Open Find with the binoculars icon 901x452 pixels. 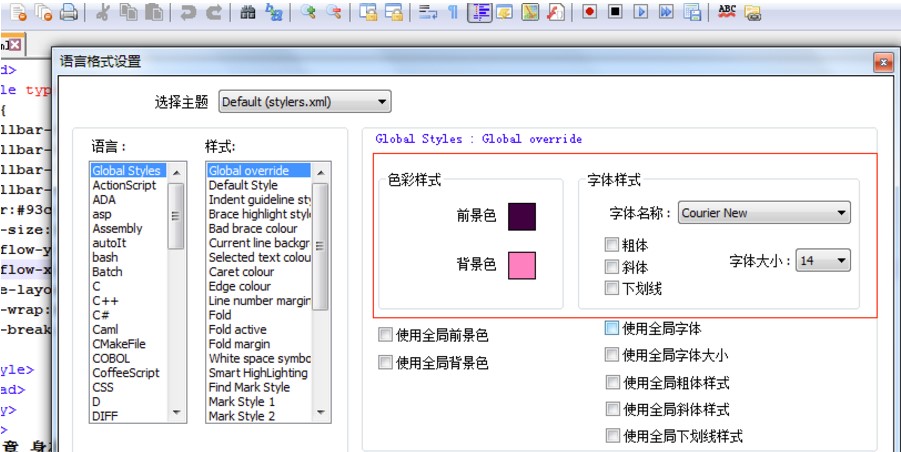click(x=248, y=12)
